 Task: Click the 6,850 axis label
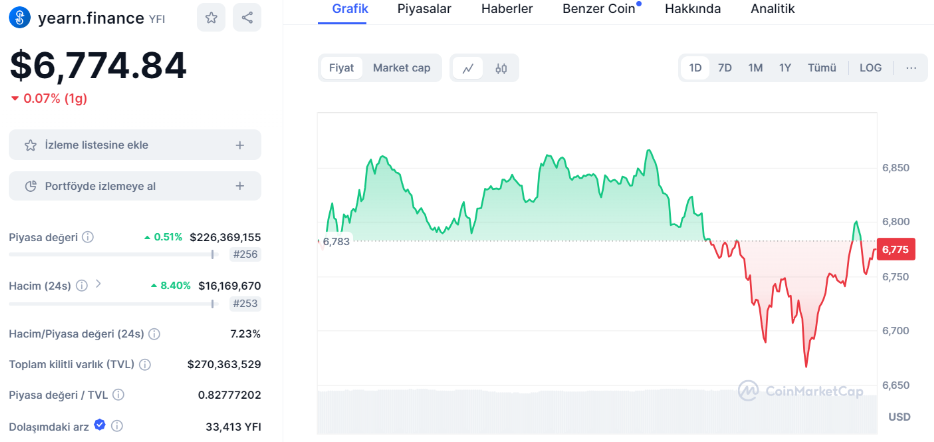tap(896, 168)
